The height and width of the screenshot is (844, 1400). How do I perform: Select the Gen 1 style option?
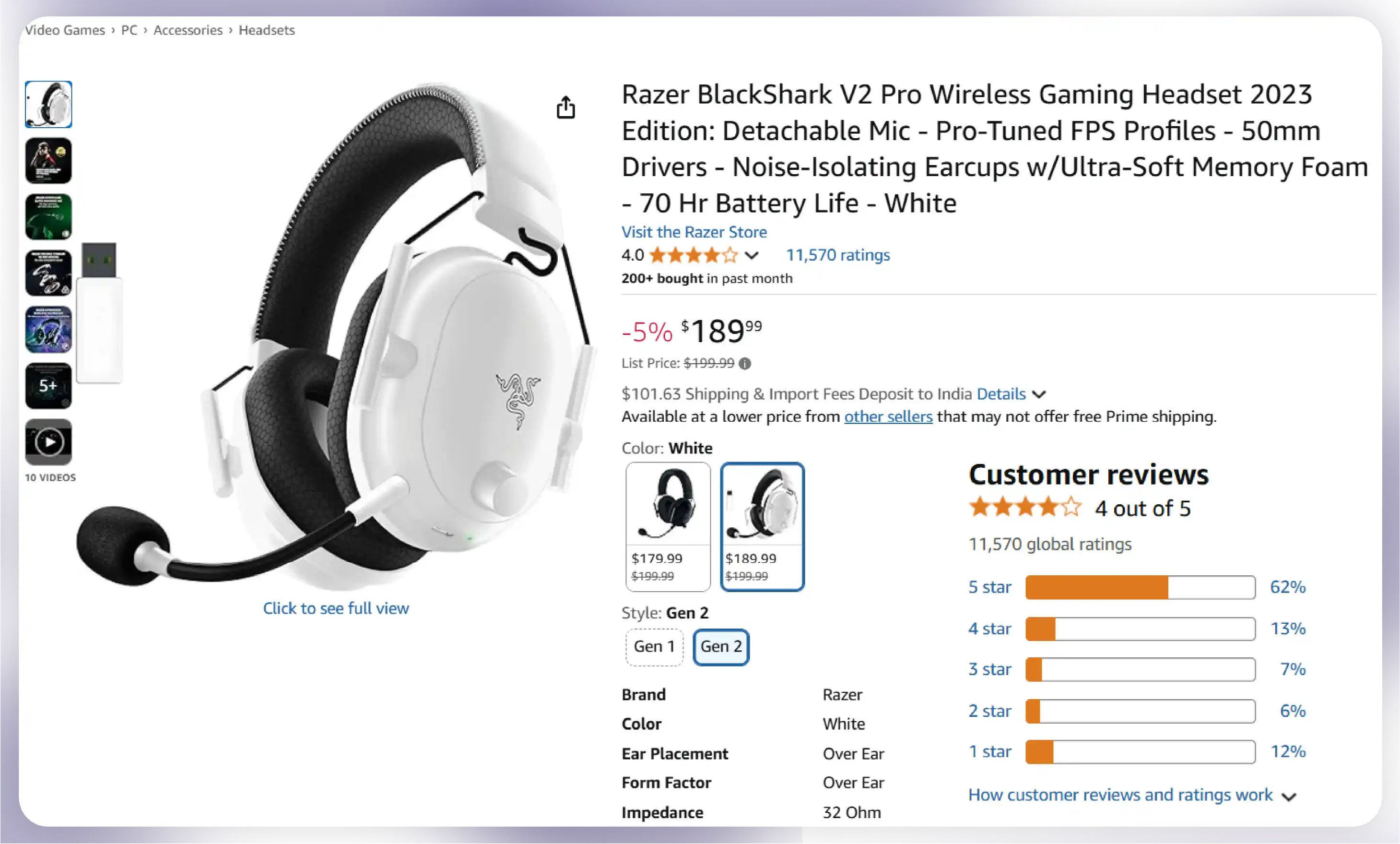(654, 647)
